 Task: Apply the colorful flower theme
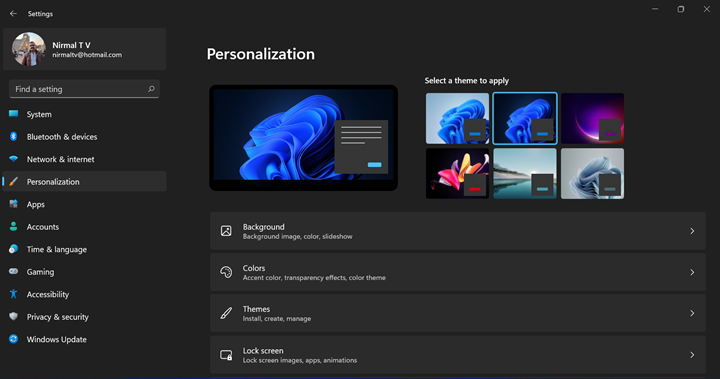[x=457, y=173]
